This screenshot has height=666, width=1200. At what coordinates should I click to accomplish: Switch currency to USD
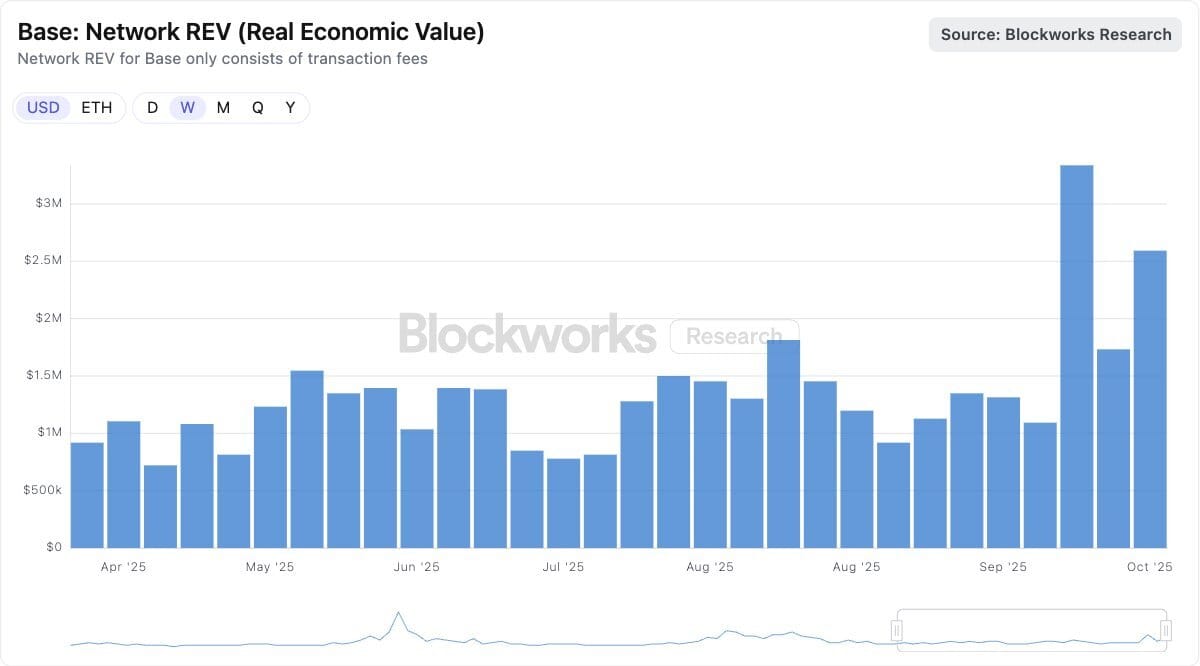pyautogui.click(x=43, y=108)
